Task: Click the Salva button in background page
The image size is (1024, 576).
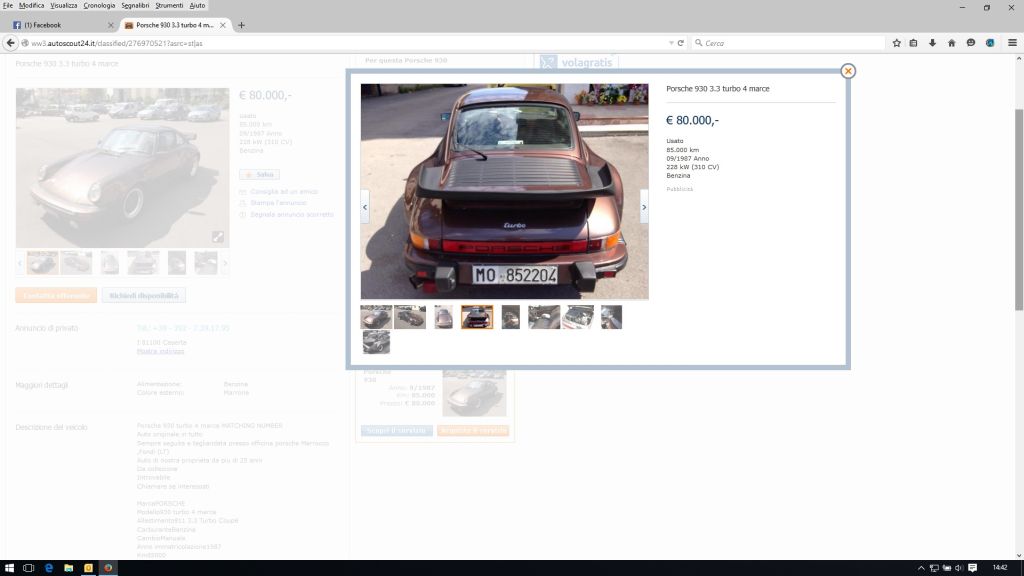Action: click(x=259, y=175)
